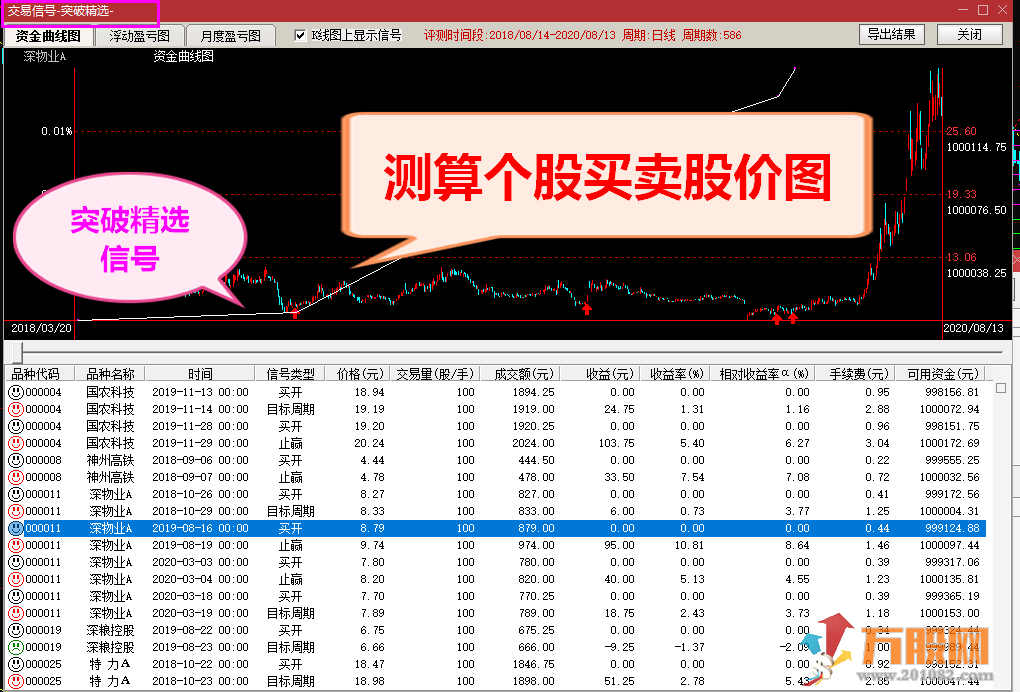
Task: Click the table's vertical scrollbar top box
Action: 1000,388
